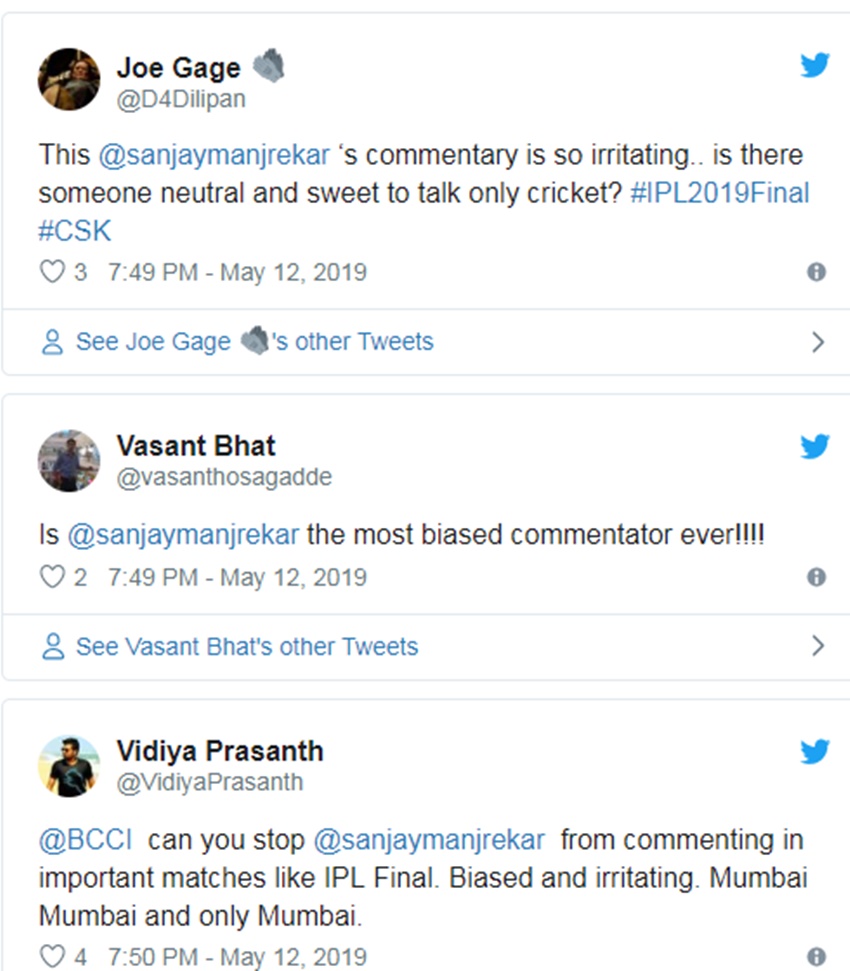Click the @vasanthosagadde handle
Viewport: 850px width, 971px height.
coord(224,478)
